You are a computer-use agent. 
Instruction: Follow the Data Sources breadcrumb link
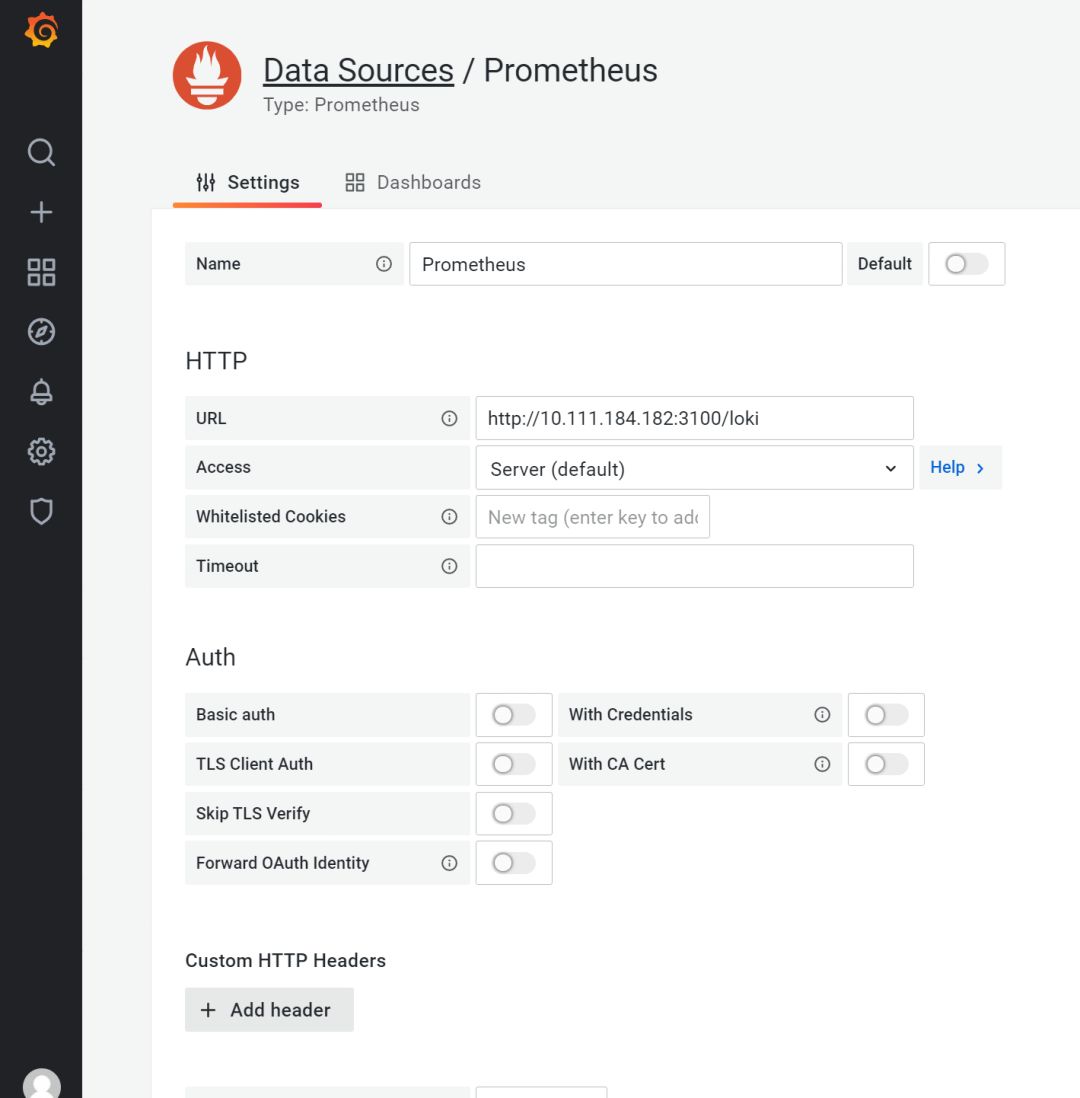pyautogui.click(x=358, y=70)
